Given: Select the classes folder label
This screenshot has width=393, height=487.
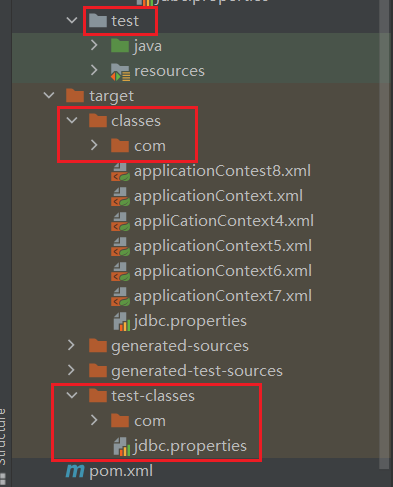Looking at the screenshot, I should click(x=136, y=121).
